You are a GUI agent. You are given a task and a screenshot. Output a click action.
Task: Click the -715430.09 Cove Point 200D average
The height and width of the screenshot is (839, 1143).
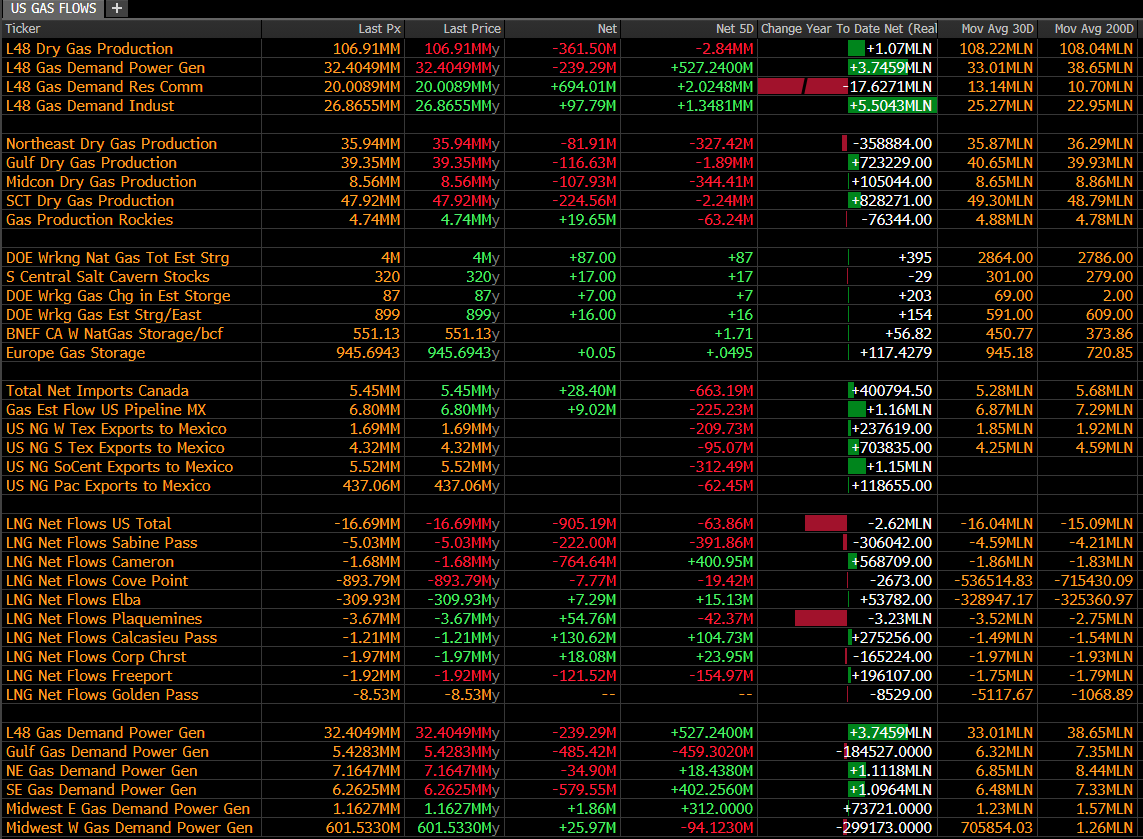(x=1094, y=580)
